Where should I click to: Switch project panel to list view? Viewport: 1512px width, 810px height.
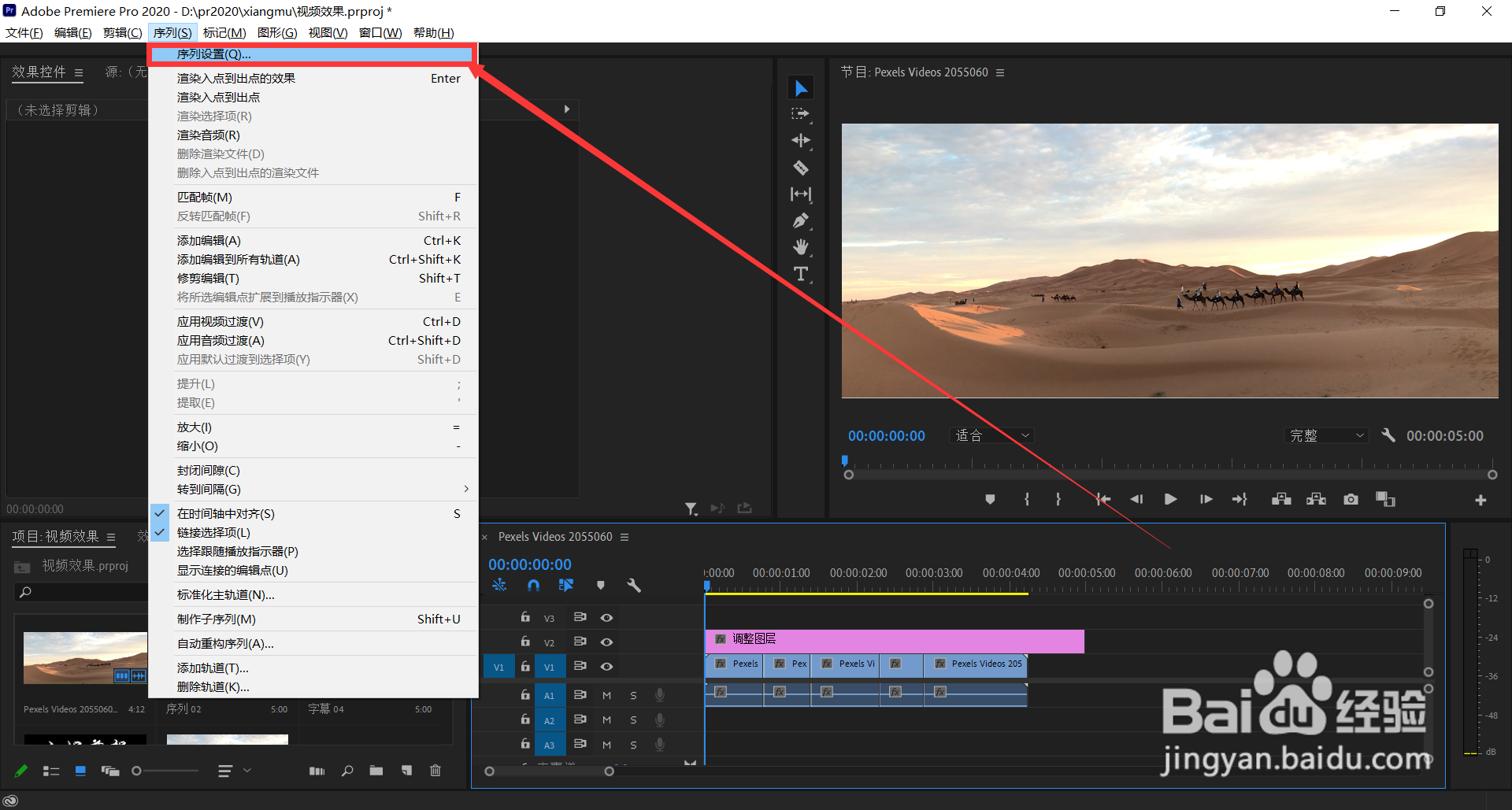(51, 771)
